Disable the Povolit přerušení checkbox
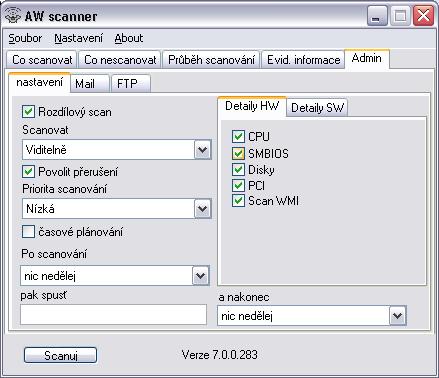This screenshot has width=439, height=378. (28, 172)
